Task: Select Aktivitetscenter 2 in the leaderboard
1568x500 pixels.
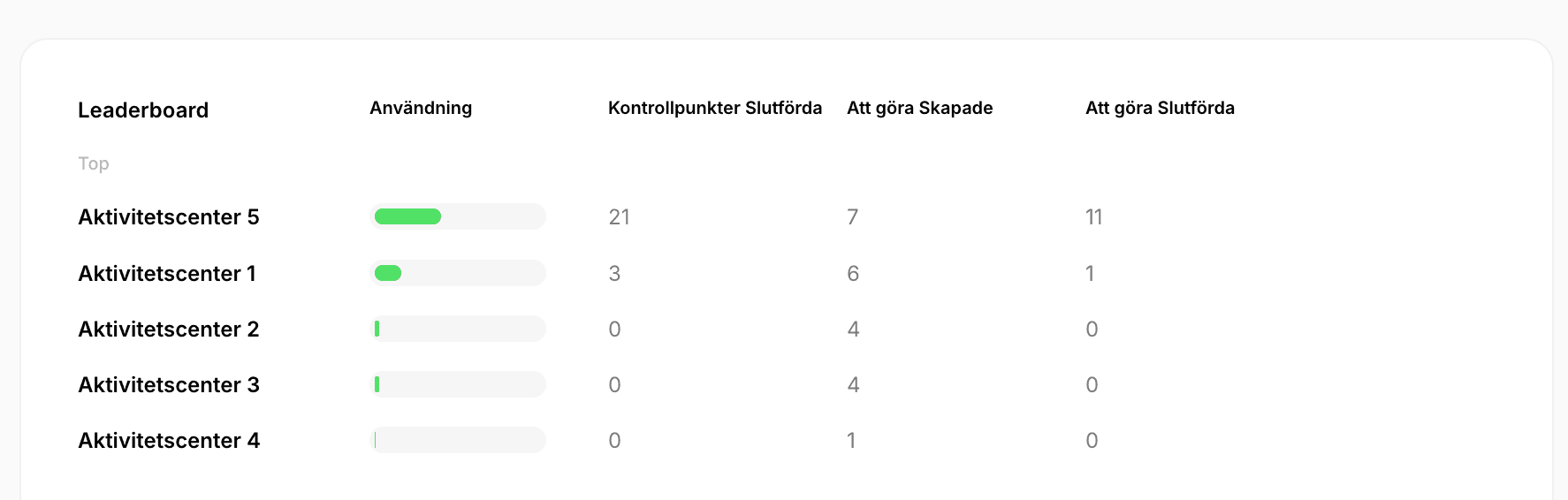Action: [169, 330]
